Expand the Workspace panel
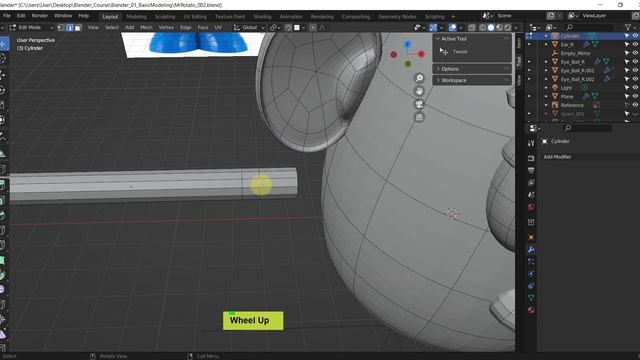The height and width of the screenshot is (360, 640). [472, 80]
